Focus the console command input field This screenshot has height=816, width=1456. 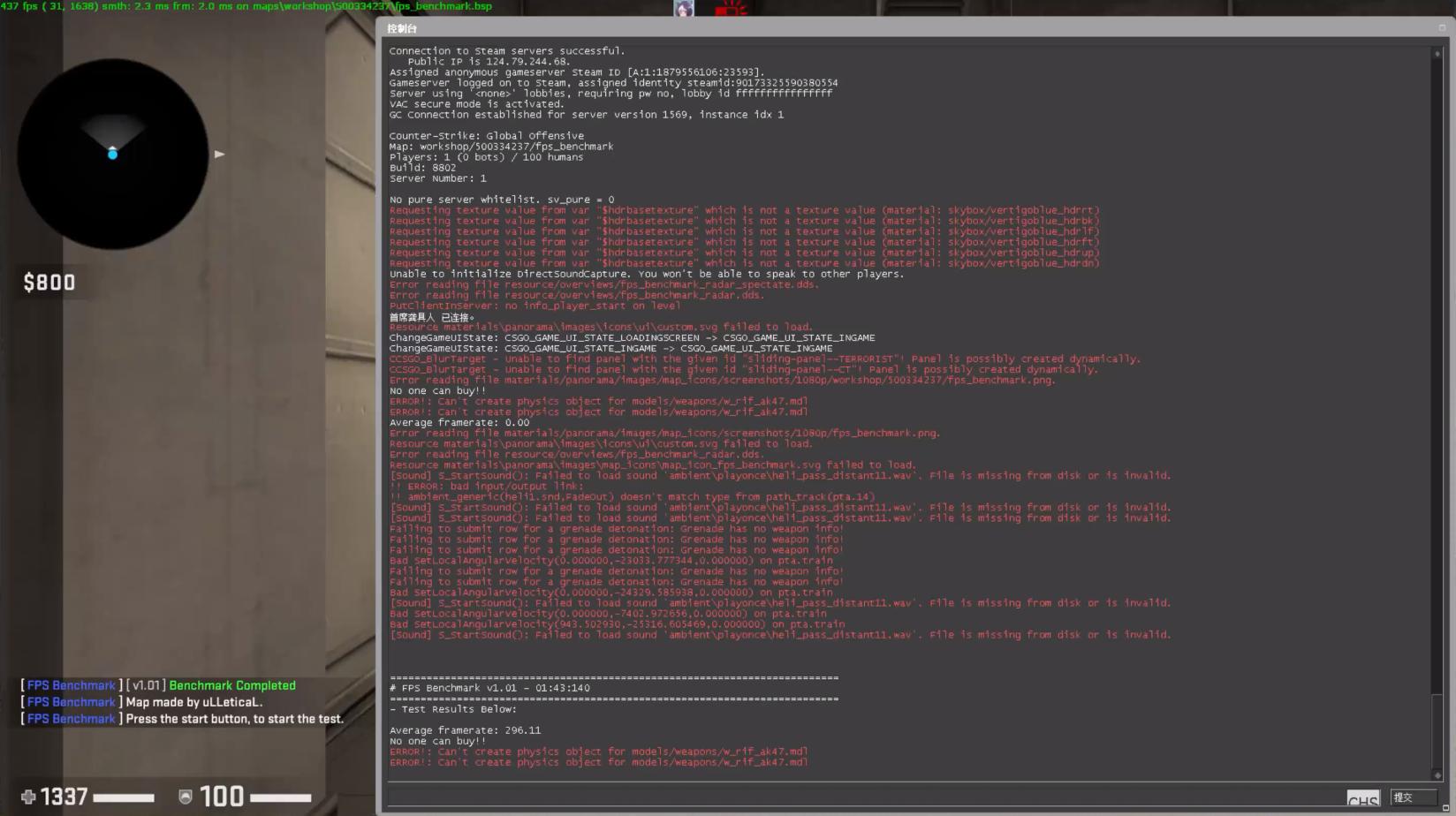pos(866,797)
